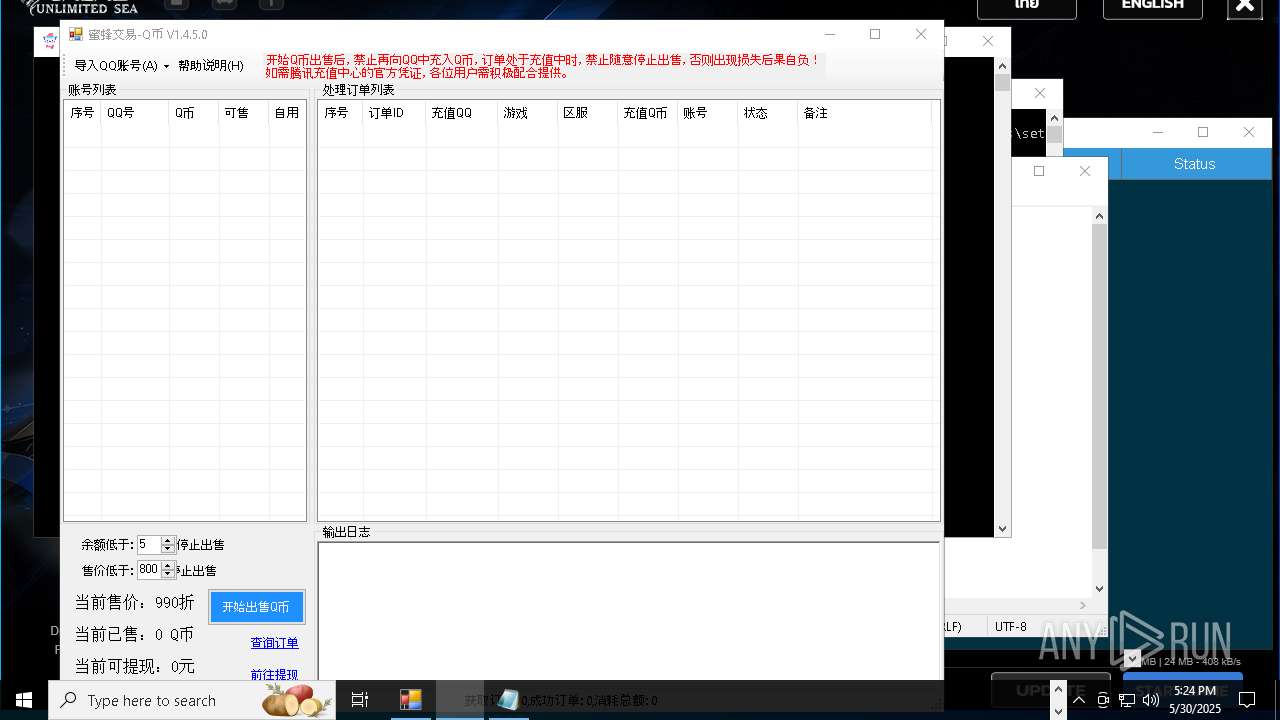The height and width of the screenshot is (720, 1280).
Task: Minimize the 蜜蜂交易-Q币 window
Action: [829, 34]
